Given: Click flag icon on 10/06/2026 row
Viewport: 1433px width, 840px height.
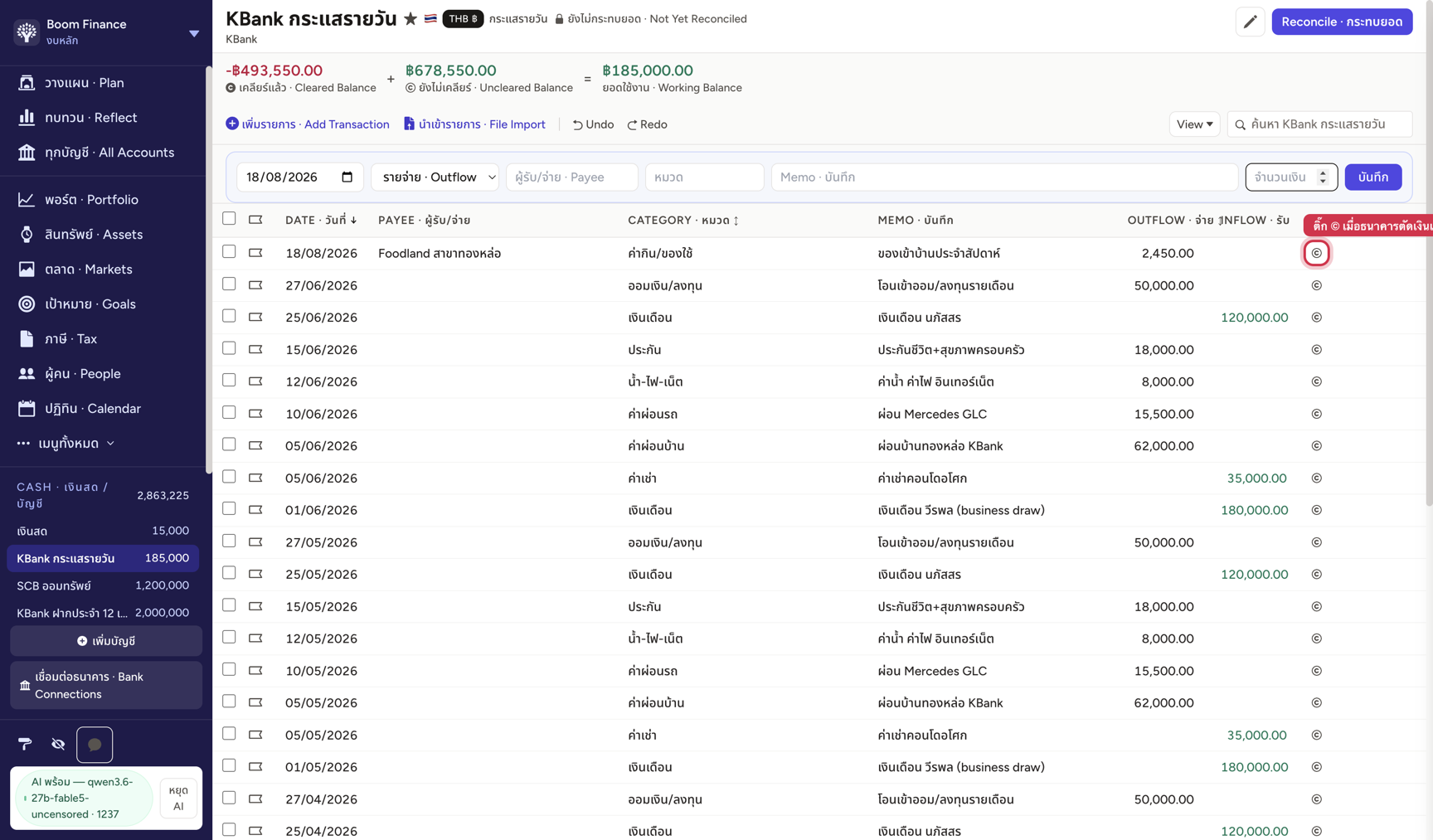Looking at the screenshot, I should click(255, 414).
